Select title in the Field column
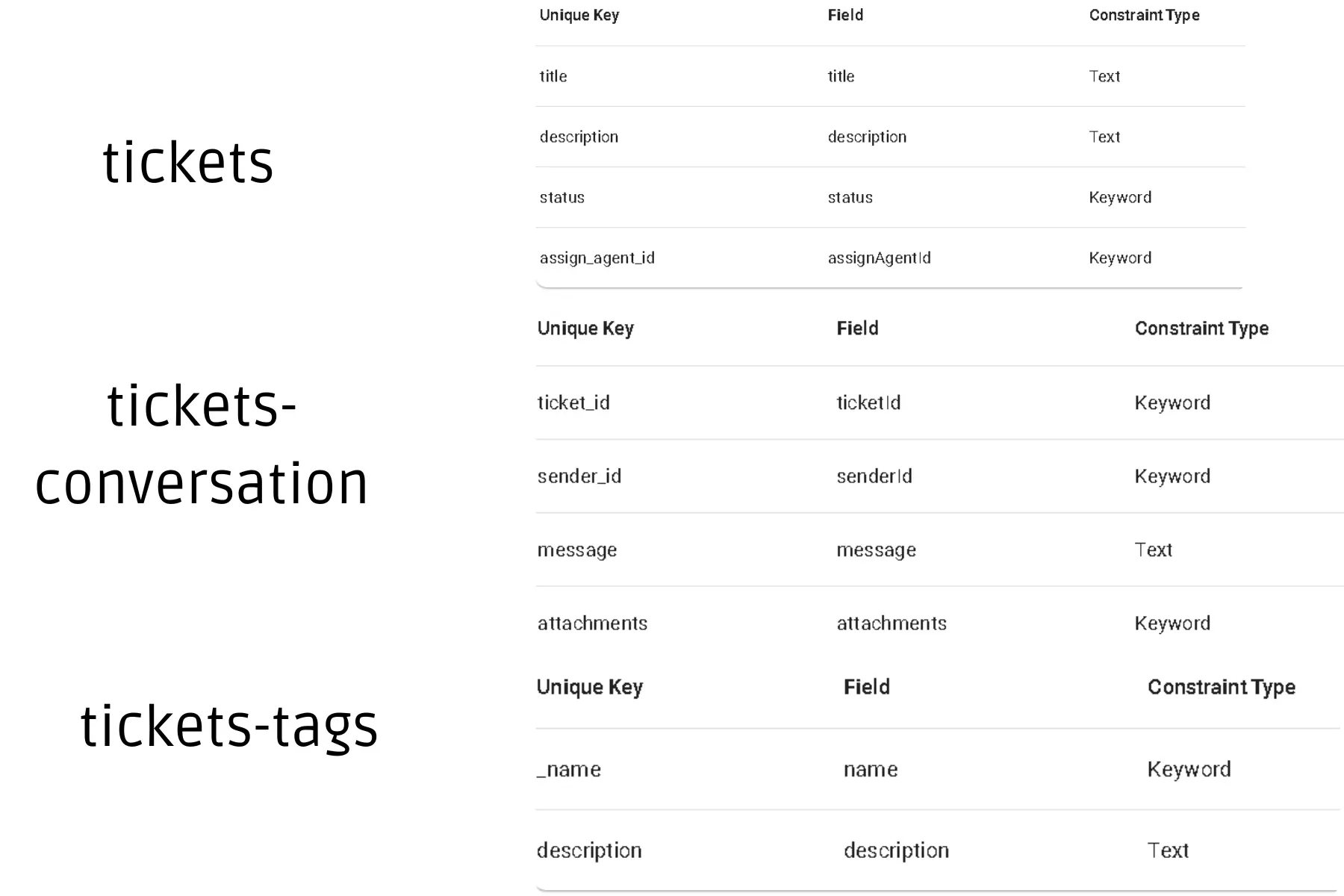This screenshot has width=1344, height=896. (x=841, y=76)
